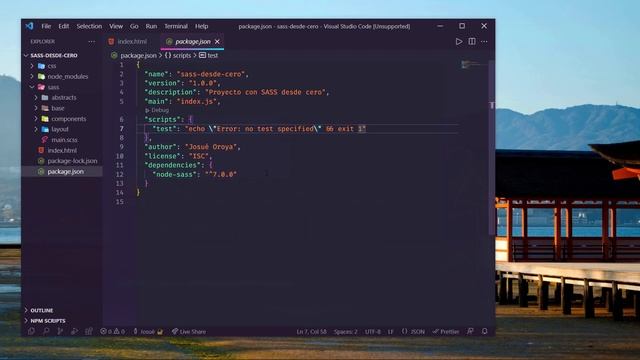Click line number 12 in the gutter

tap(120, 174)
